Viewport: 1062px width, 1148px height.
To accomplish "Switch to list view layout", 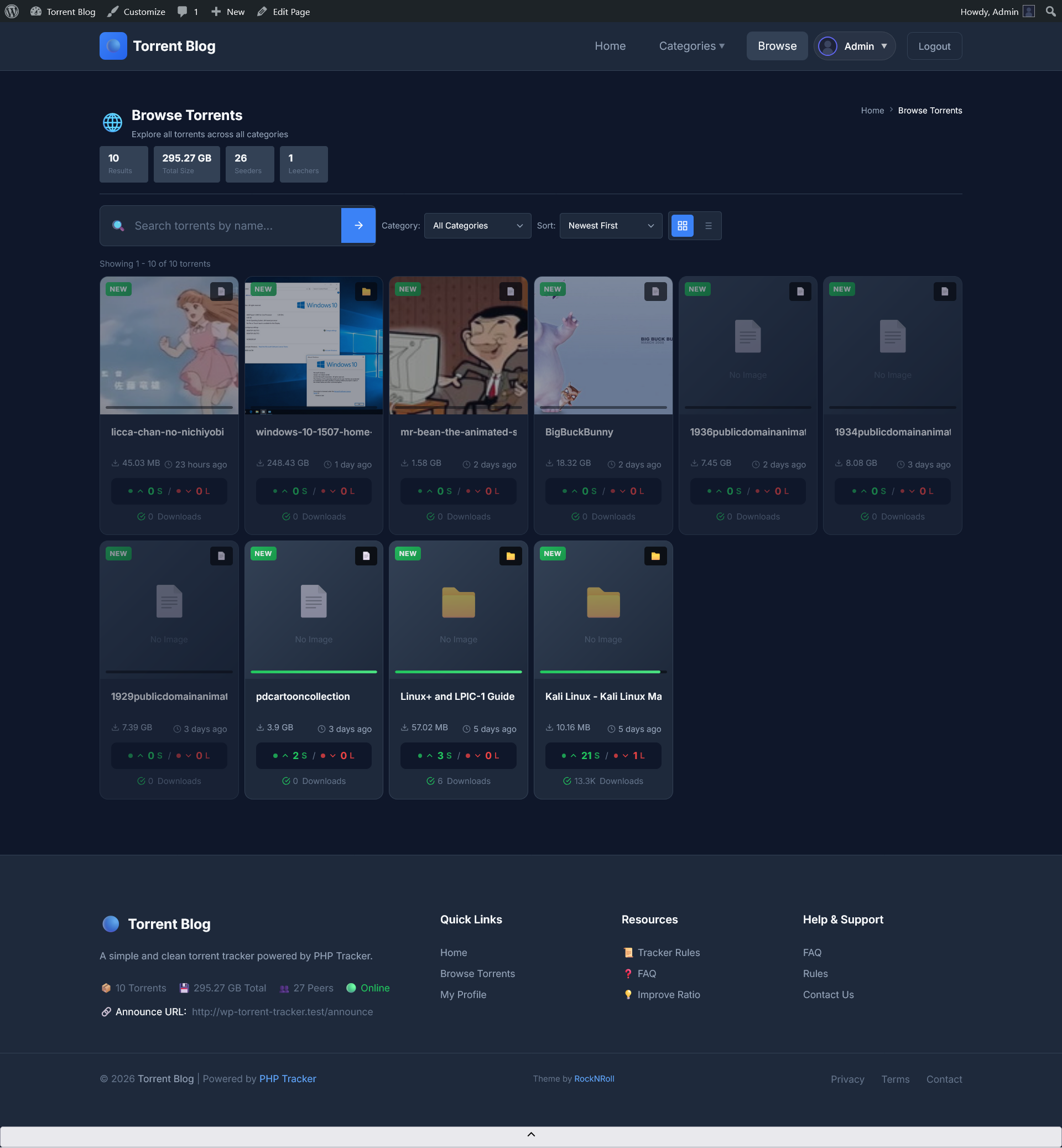I will (x=708, y=226).
